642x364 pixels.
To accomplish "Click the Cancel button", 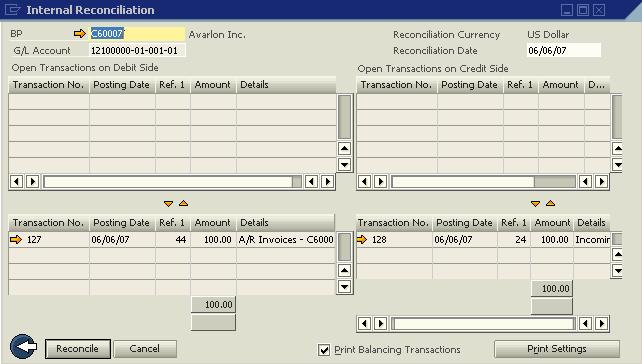I will click(145, 349).
